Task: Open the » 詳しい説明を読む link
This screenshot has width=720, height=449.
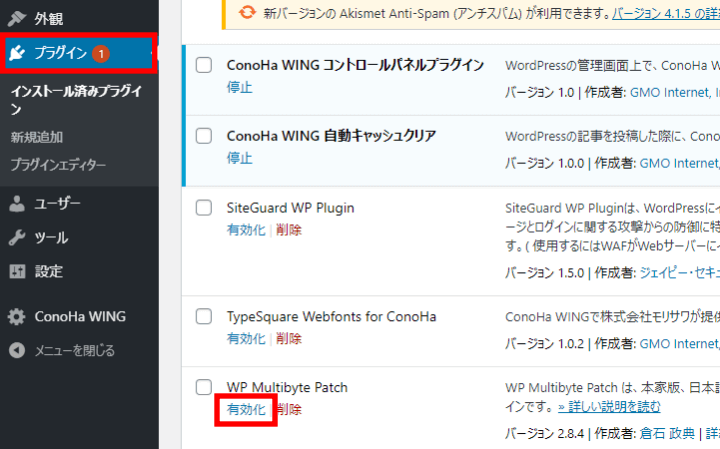Action: (x=609, y=407)
